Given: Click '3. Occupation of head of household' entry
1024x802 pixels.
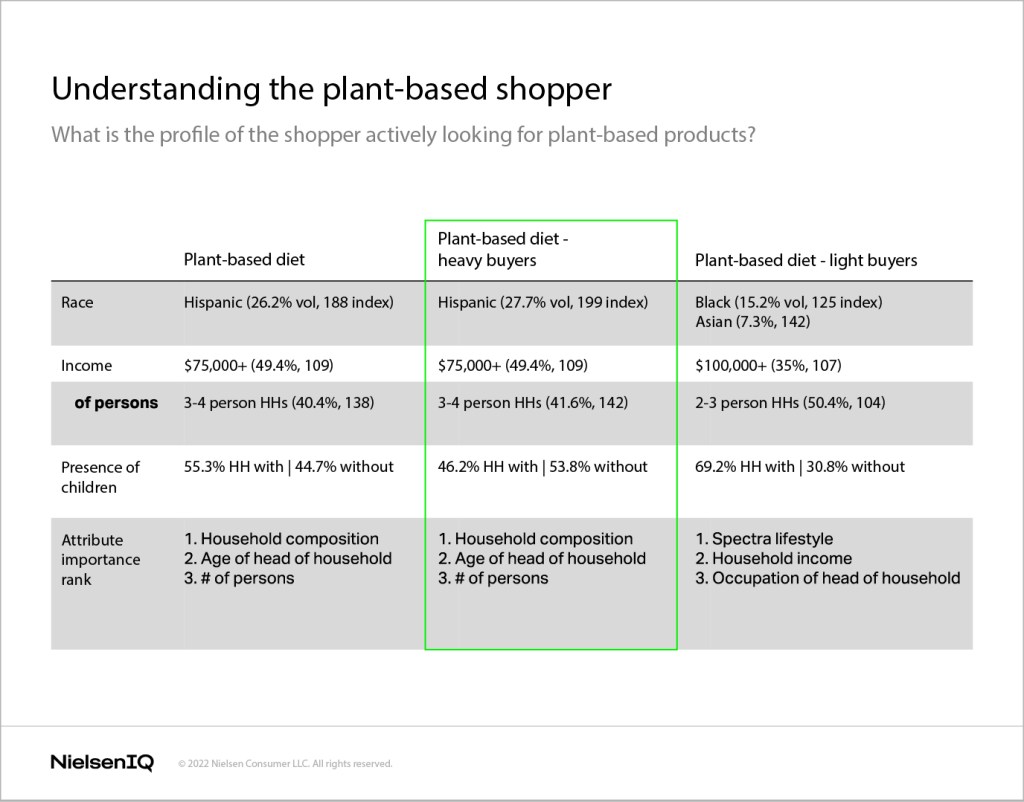Looking at the screenshot, I should pyautogui.click(x=827, y=578).
